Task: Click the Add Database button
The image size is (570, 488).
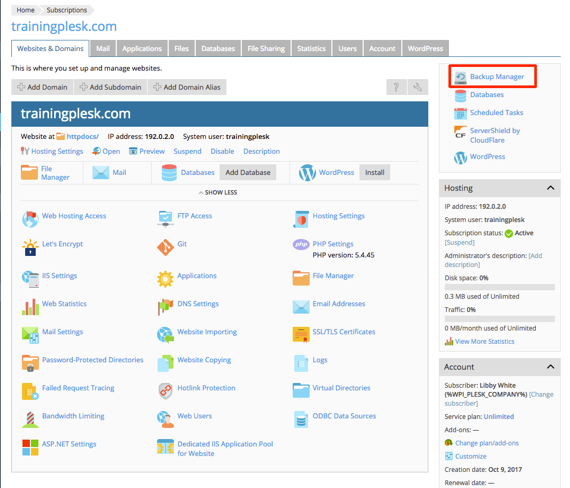Action: point(248,172)
